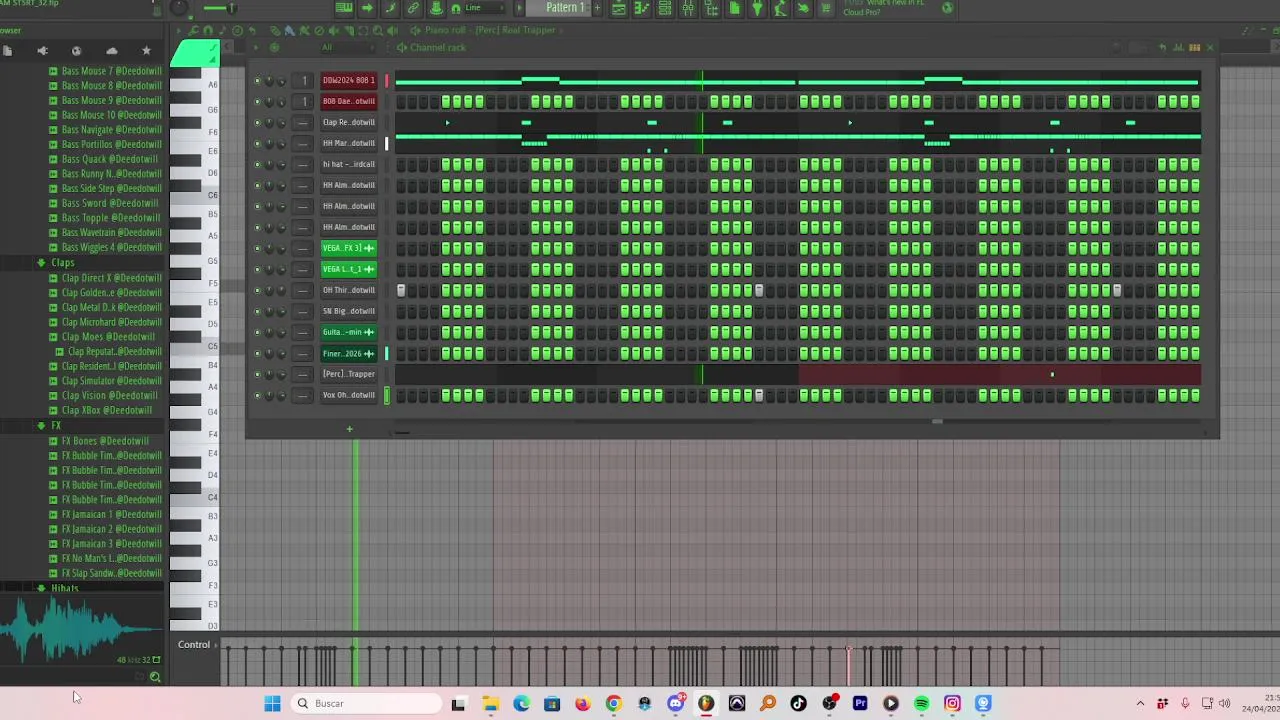Mute the hi hat irdcall channel
Image resolution: width=1280 pixels, height=720 pixels.
257,164
